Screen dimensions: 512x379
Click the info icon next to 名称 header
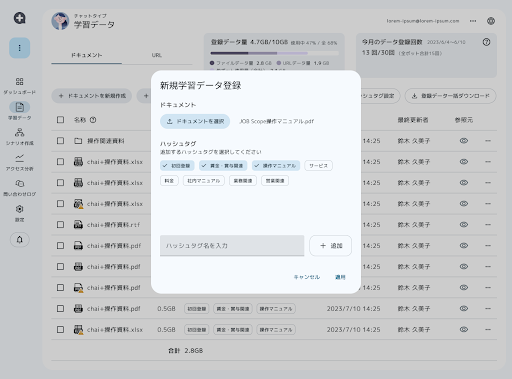[93, 120]
